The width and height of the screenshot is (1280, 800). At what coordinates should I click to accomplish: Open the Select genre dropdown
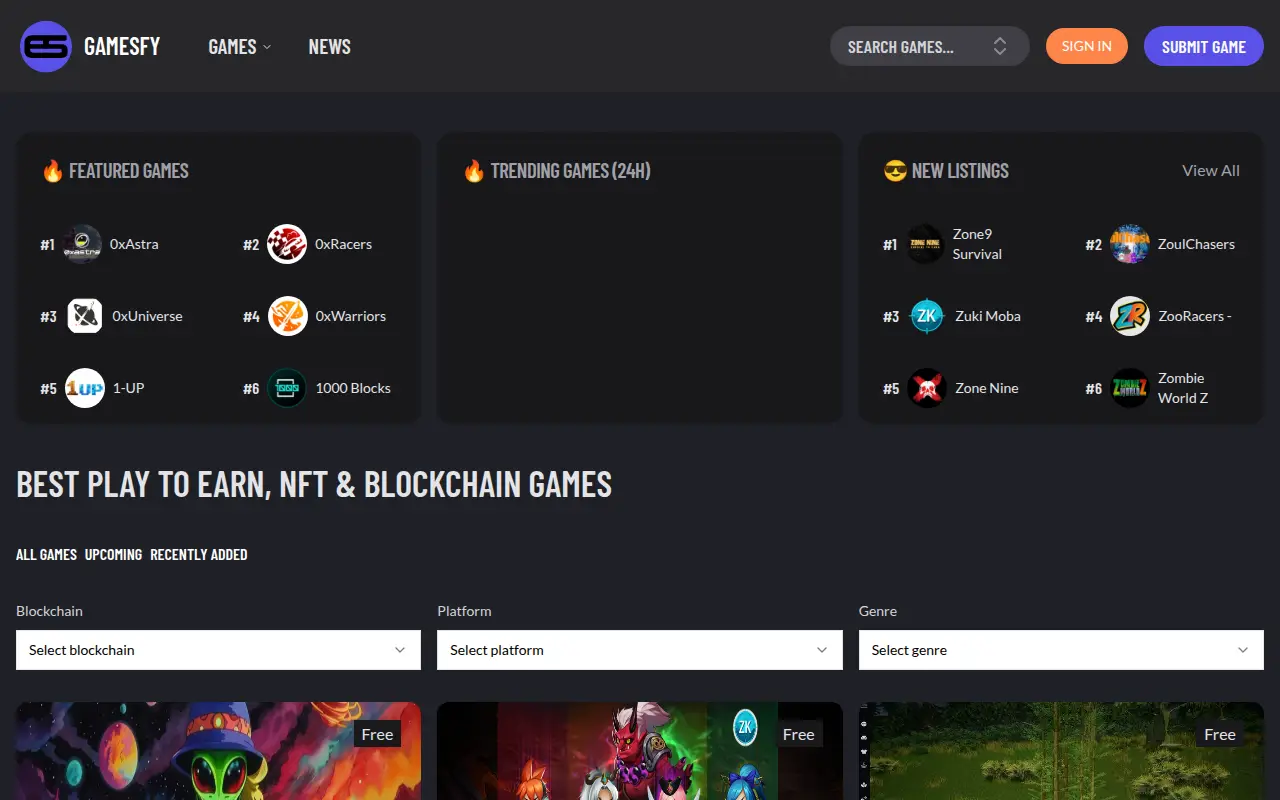(x=1061, y=650)
